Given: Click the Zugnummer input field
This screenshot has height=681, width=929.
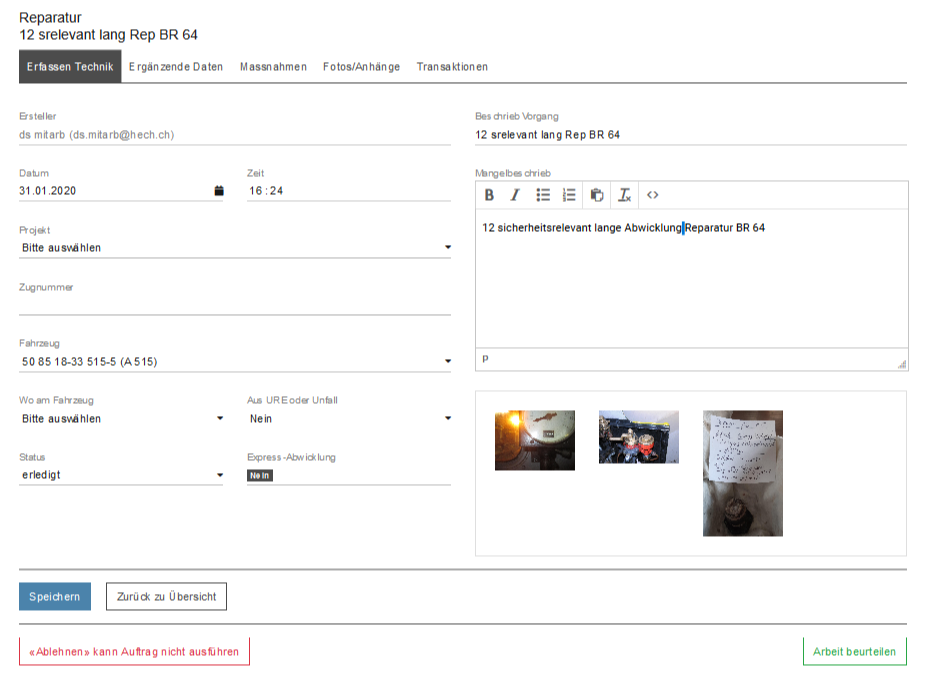Looking at the screenshot, I should click(x=235, y=305).
